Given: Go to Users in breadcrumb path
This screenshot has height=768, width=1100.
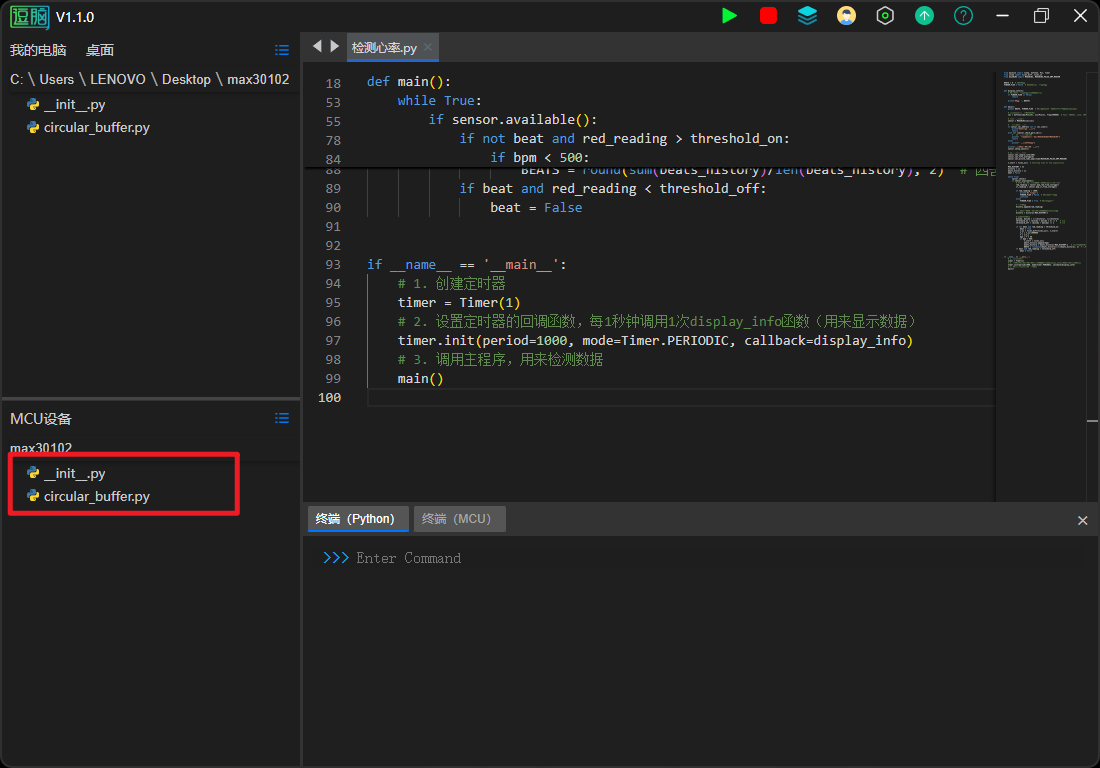Looking at the screenshot, I should (56, 79).
